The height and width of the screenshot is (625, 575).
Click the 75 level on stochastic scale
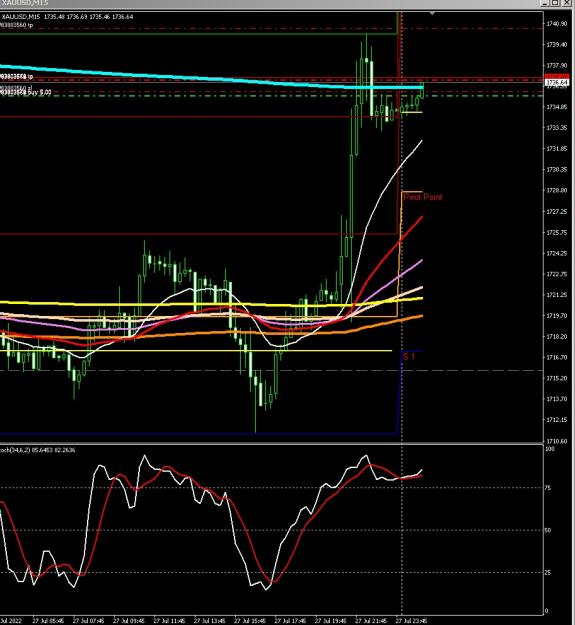pyautogui.click(x=548, y=488)
